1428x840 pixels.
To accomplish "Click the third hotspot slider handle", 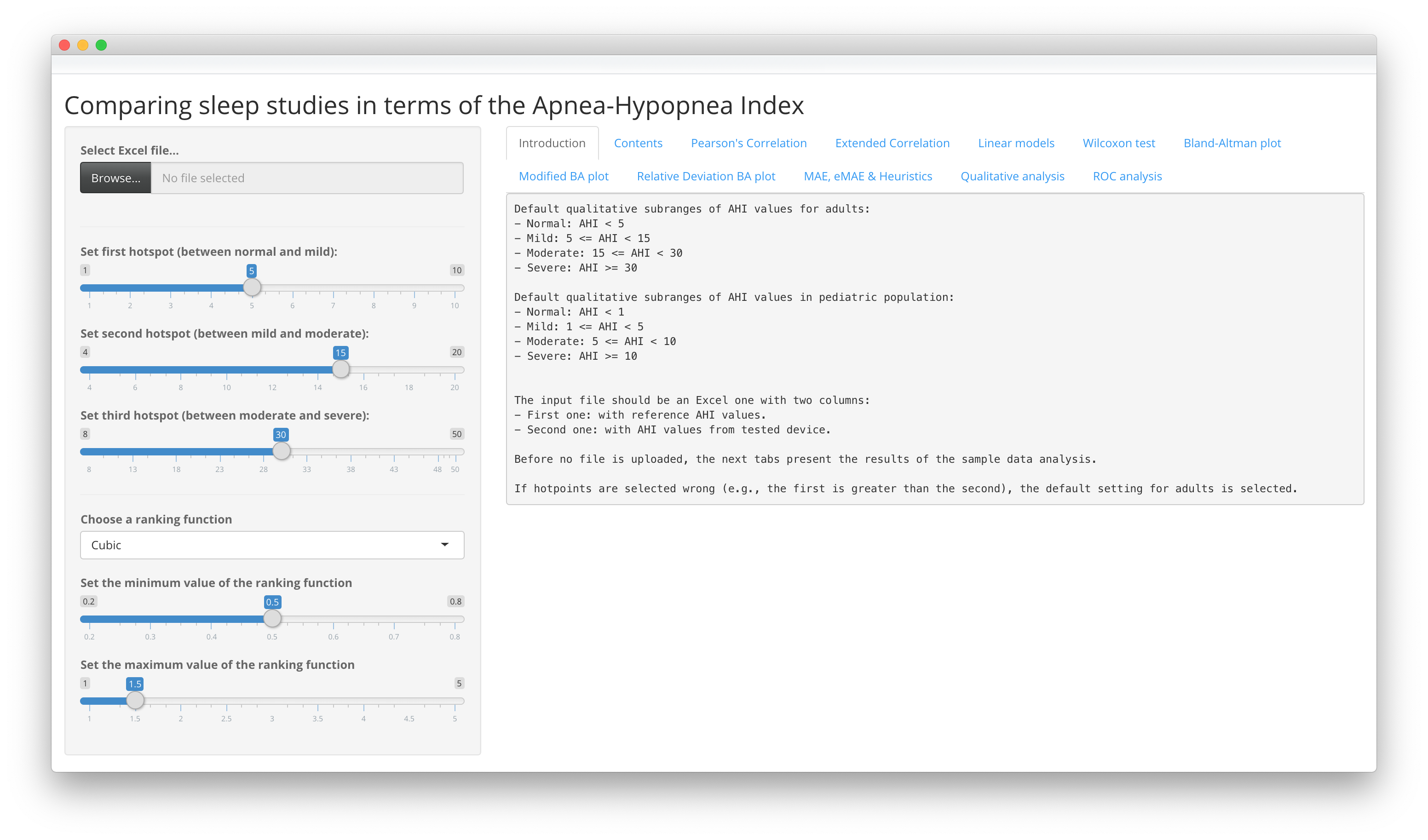I will 281,451.
